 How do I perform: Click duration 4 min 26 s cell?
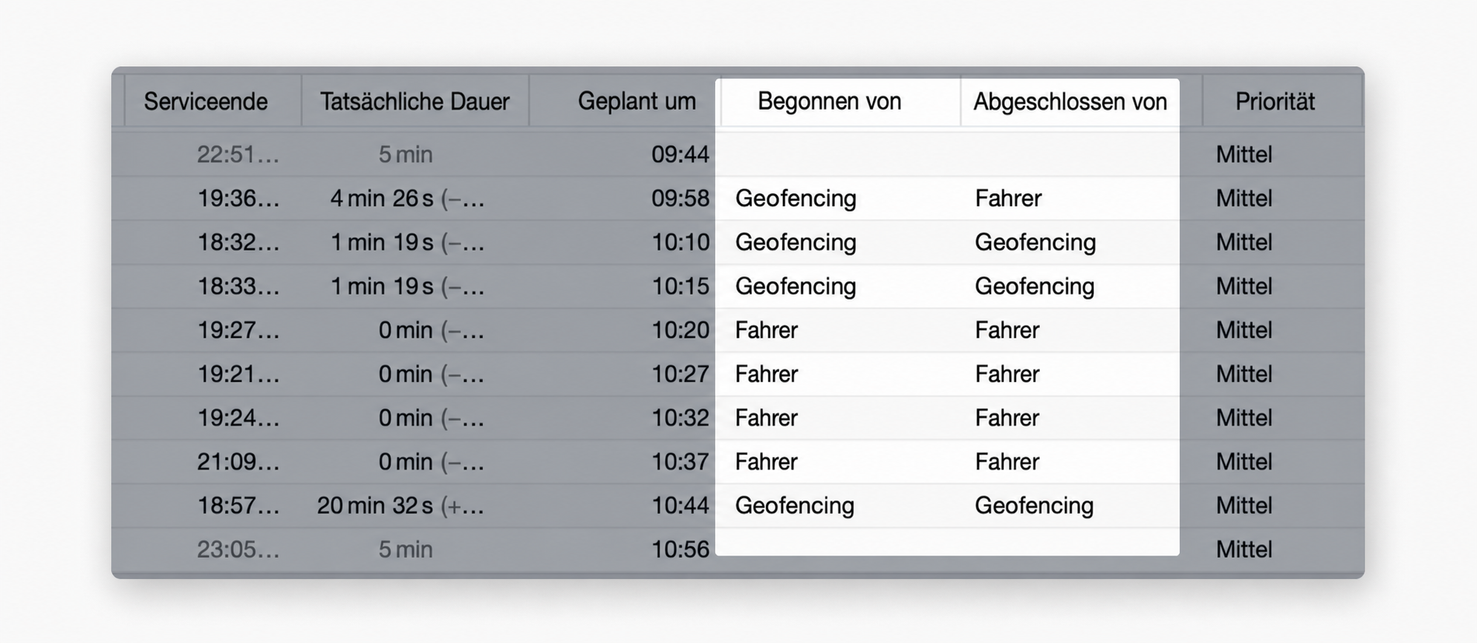click(x=407, y=198)
